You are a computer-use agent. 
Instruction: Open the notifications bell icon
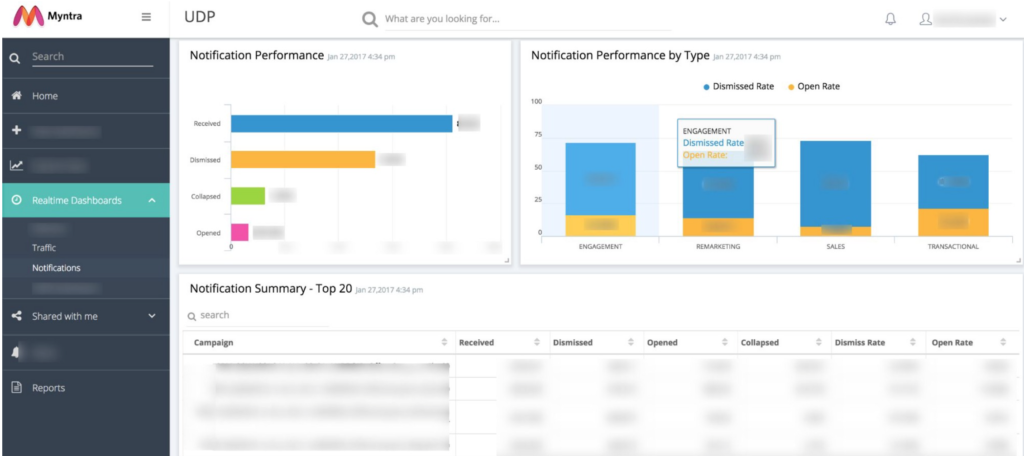click(890, 19)
